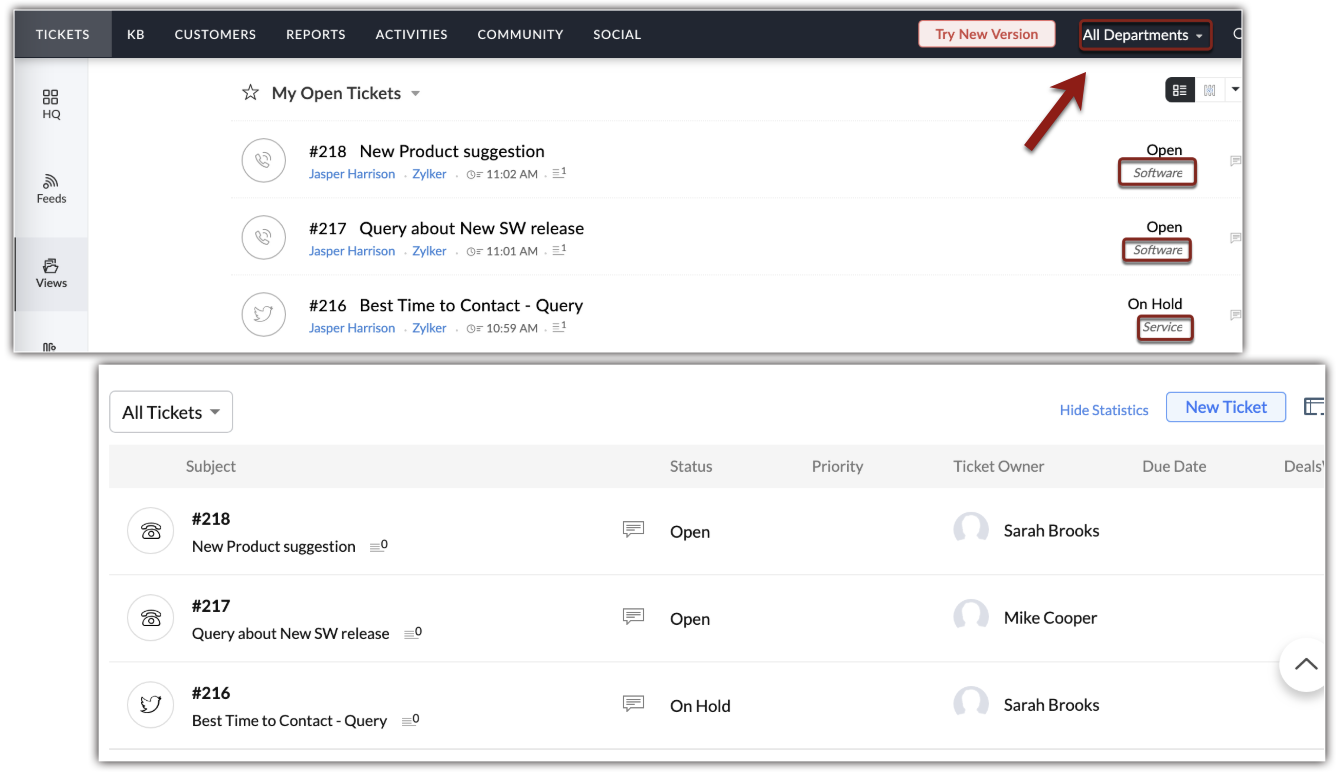This screenshot has height=774, width=1338.
Task: Click comment icon on ticket #217 row
Action: 633,617
